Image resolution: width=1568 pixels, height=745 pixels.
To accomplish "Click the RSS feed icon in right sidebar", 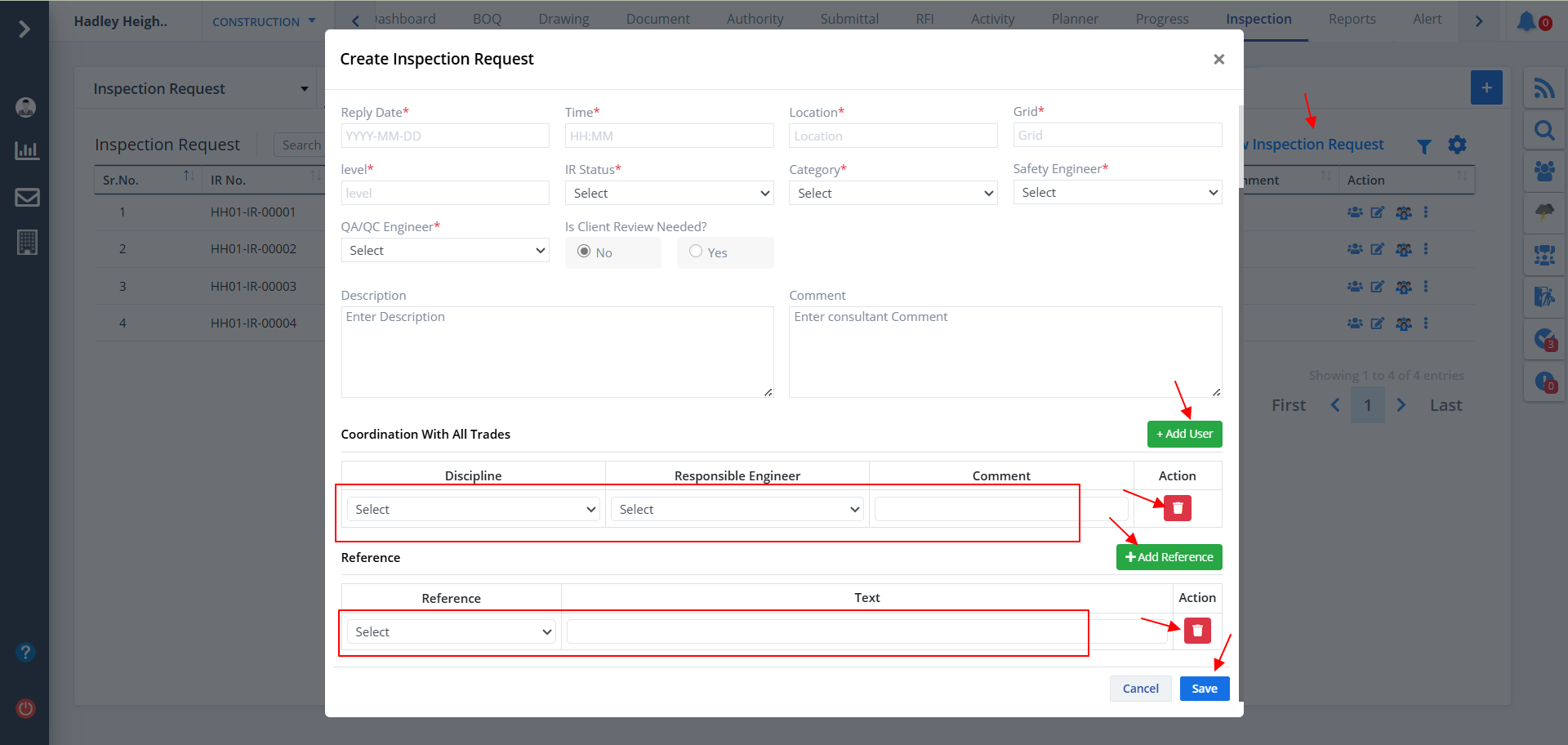I will click(x=1543, y=88).
